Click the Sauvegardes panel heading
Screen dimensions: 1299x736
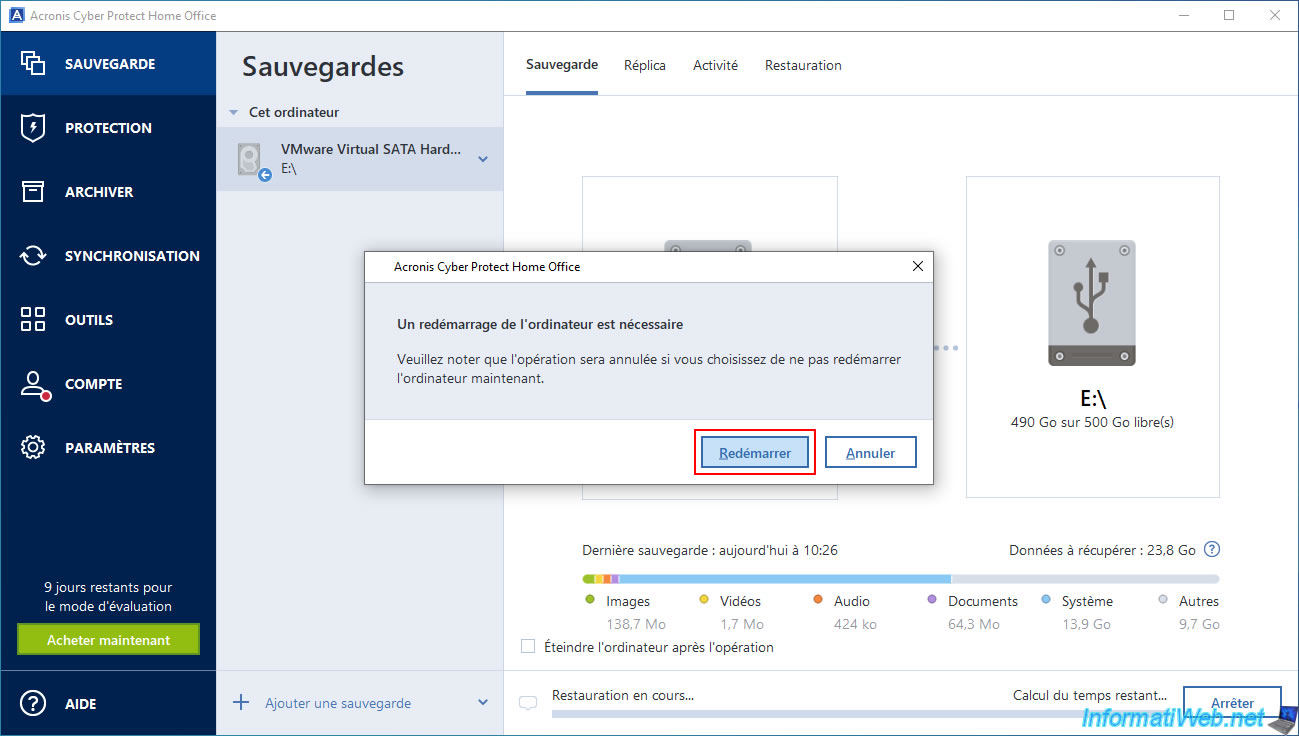click(323, 67)
